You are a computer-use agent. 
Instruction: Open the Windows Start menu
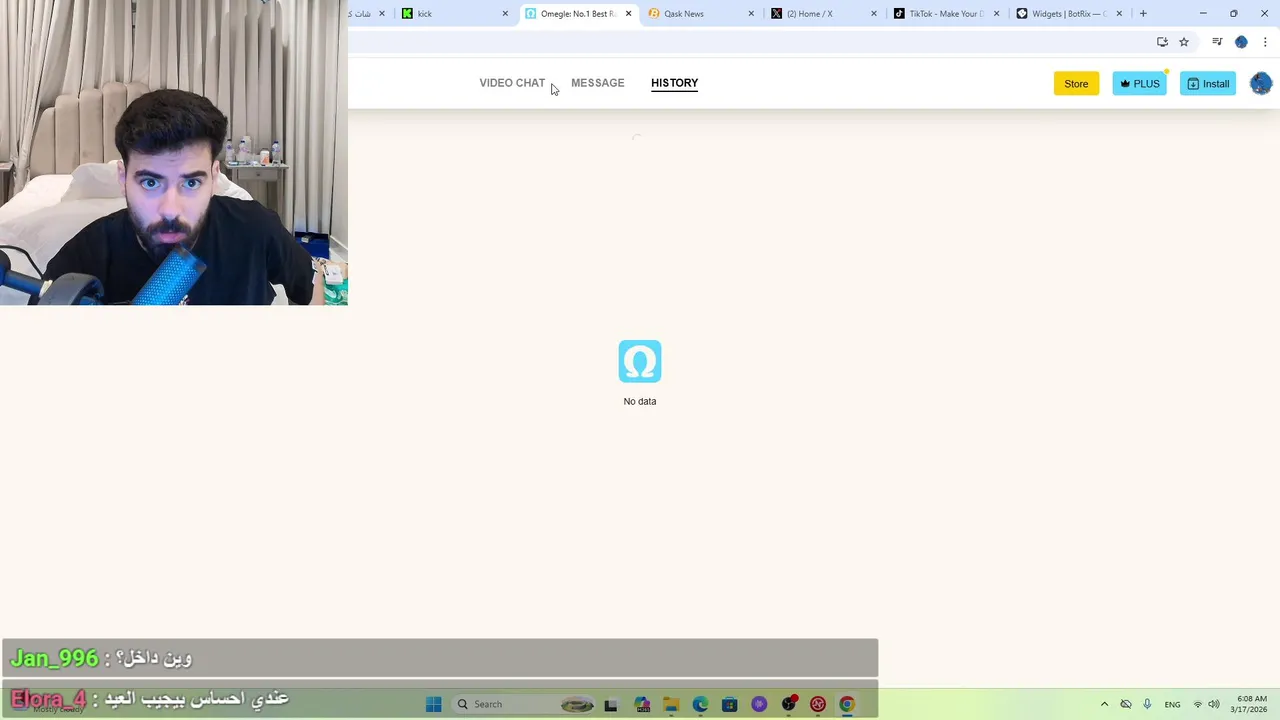click(433, 704)
